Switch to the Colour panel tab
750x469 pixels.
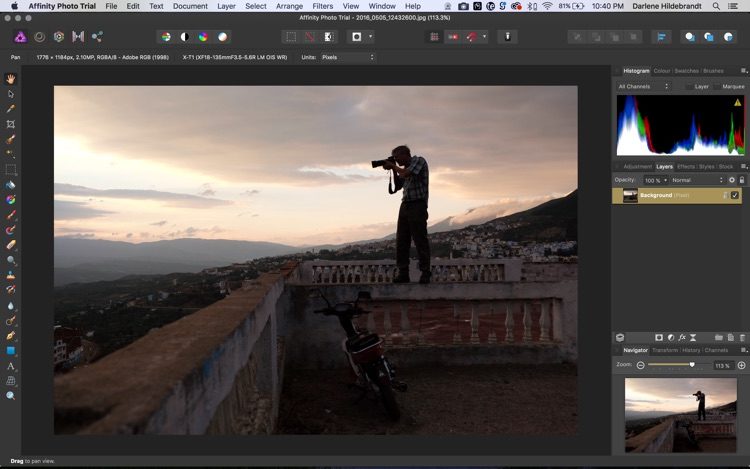pyautogui.click(x=662, y=71)
